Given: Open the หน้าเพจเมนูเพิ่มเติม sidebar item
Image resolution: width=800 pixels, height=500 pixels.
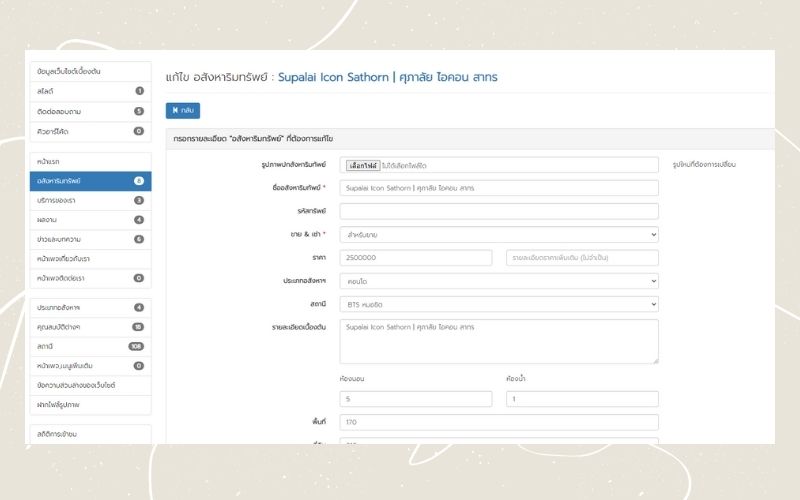Looking at the screenshot, I should (91, 366).
